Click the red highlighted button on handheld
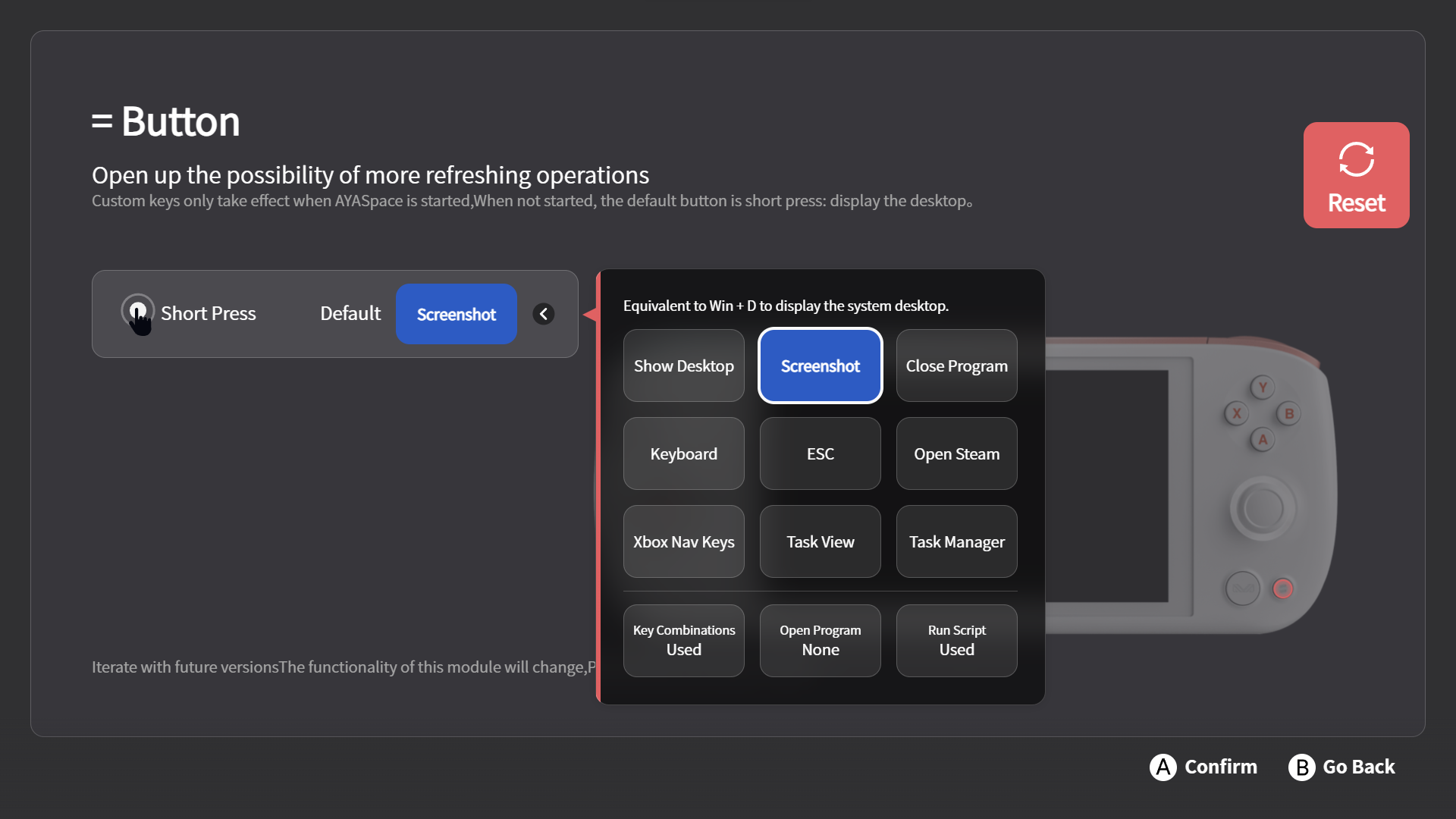 (1283, 588)
